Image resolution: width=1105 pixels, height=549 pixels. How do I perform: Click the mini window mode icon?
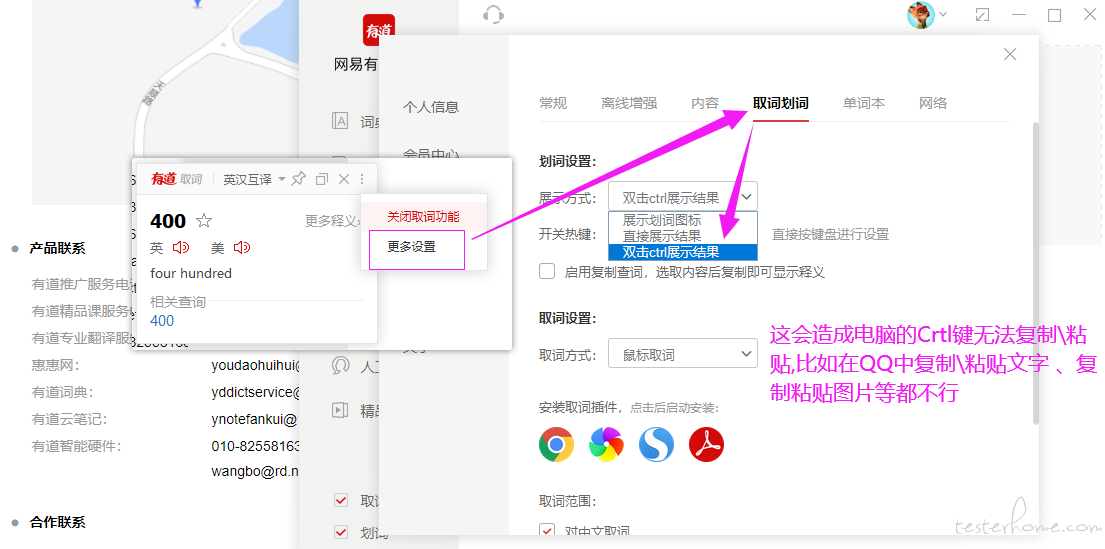click(982, 15)
